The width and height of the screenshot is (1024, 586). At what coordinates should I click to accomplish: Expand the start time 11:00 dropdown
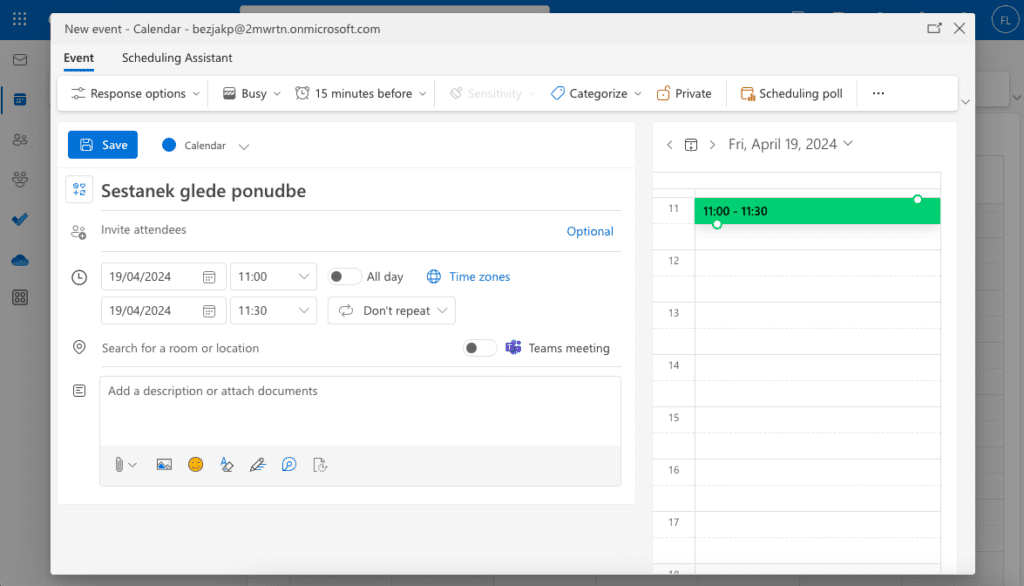304,277
